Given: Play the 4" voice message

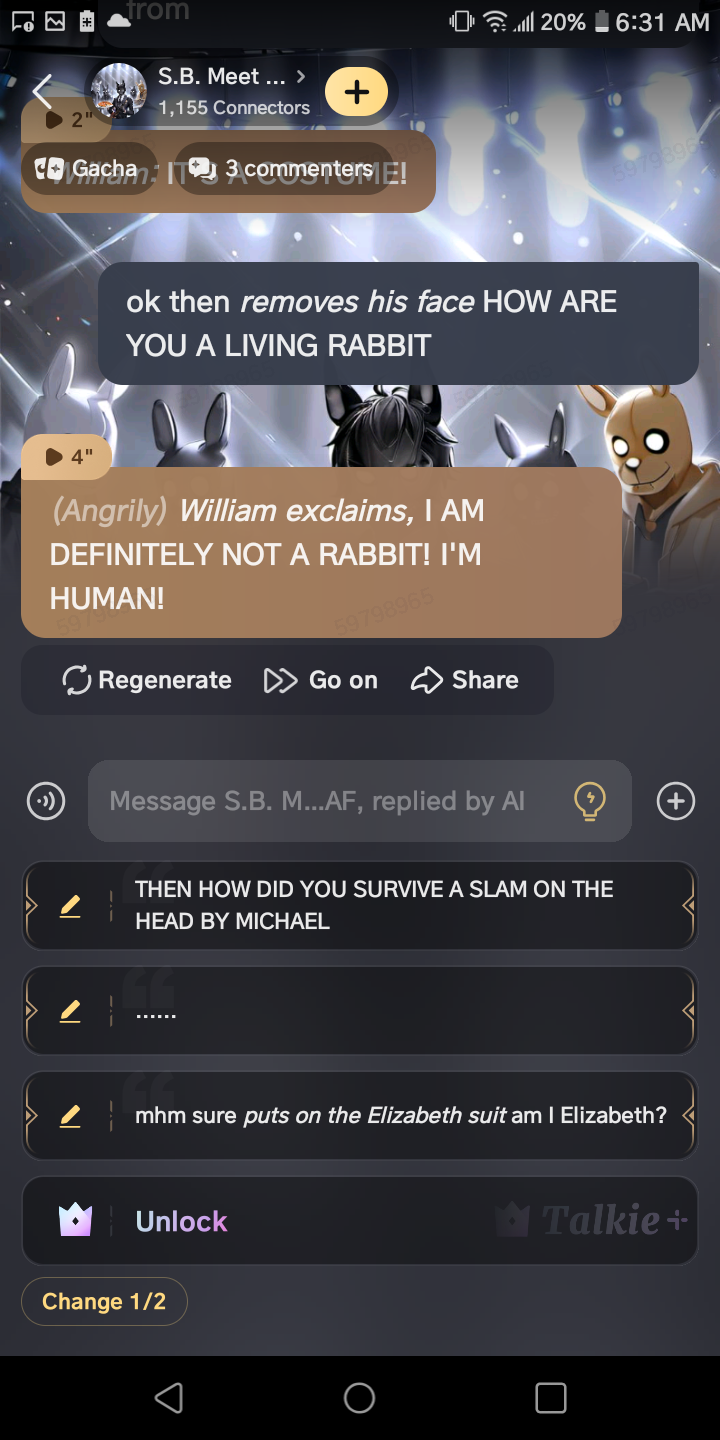Looking at the screenshot, I should point(68,457).
